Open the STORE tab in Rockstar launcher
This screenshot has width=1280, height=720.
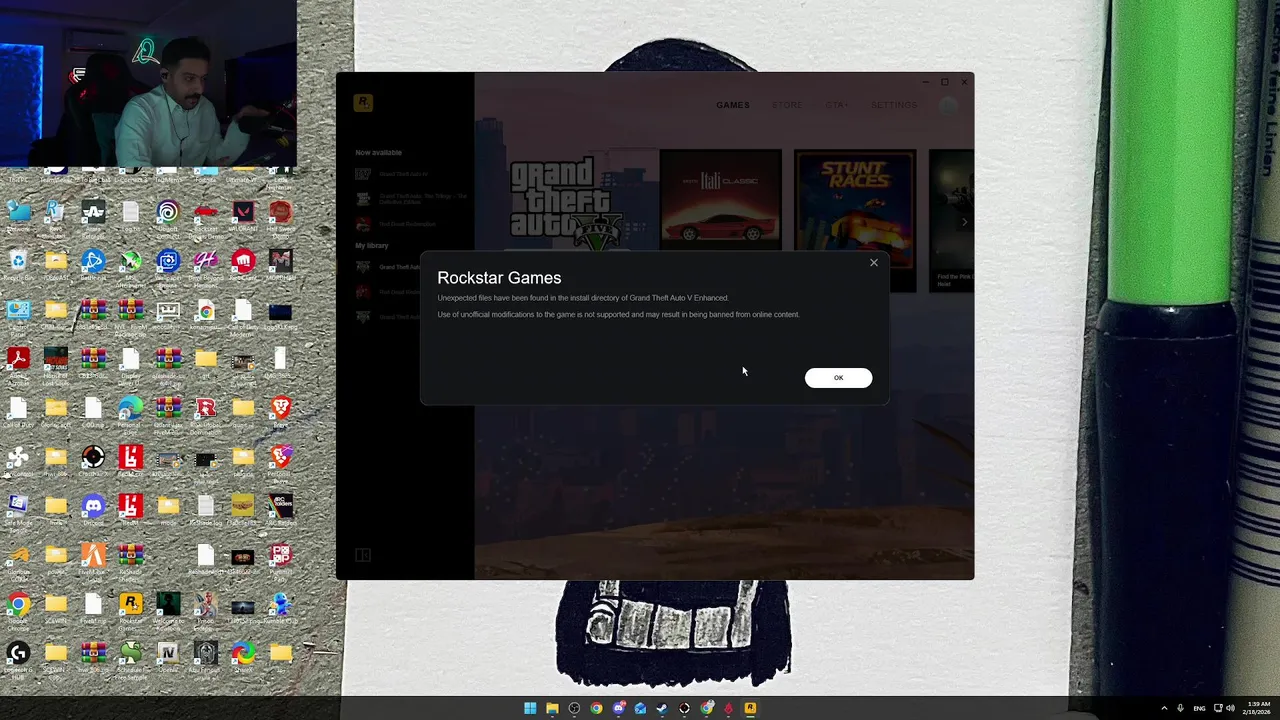coord(786,105)
